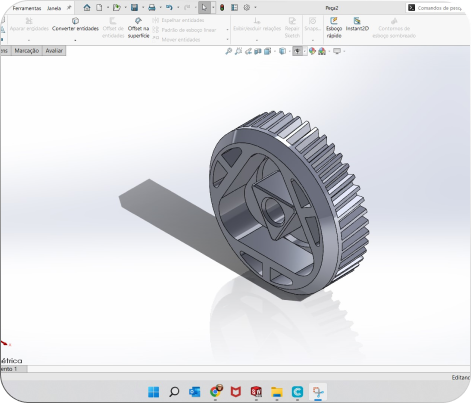Click the Espelhar entidades button
Image resolution: width=472 pixels, height=403 pixels.
[179, 20]
